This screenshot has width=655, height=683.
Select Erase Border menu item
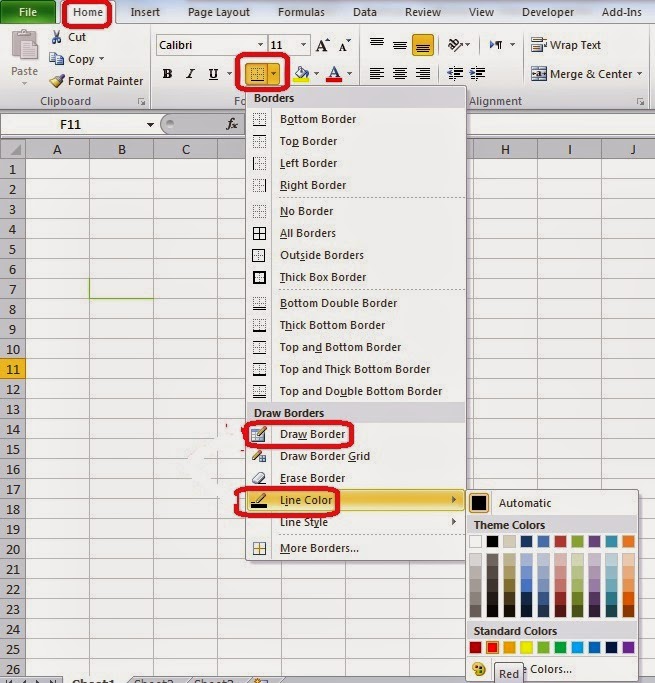(356, 478)
